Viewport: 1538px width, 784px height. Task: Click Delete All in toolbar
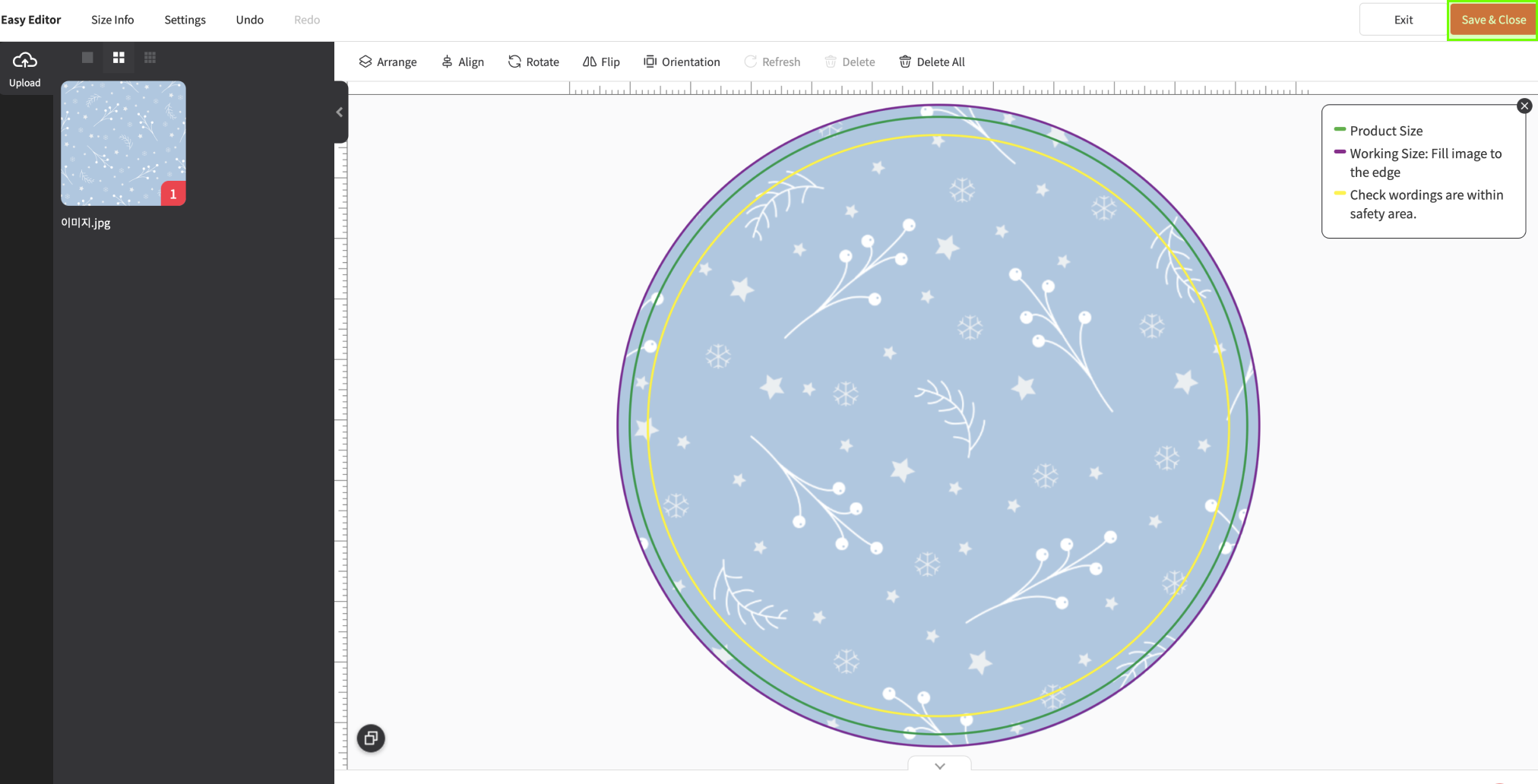932,62
